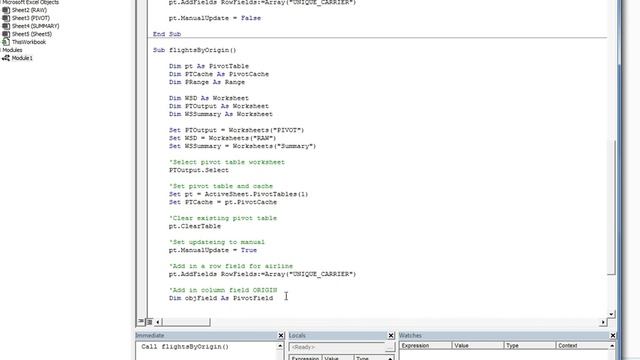Click code horizontal scrollbar left arrow

tap(158, 322)
